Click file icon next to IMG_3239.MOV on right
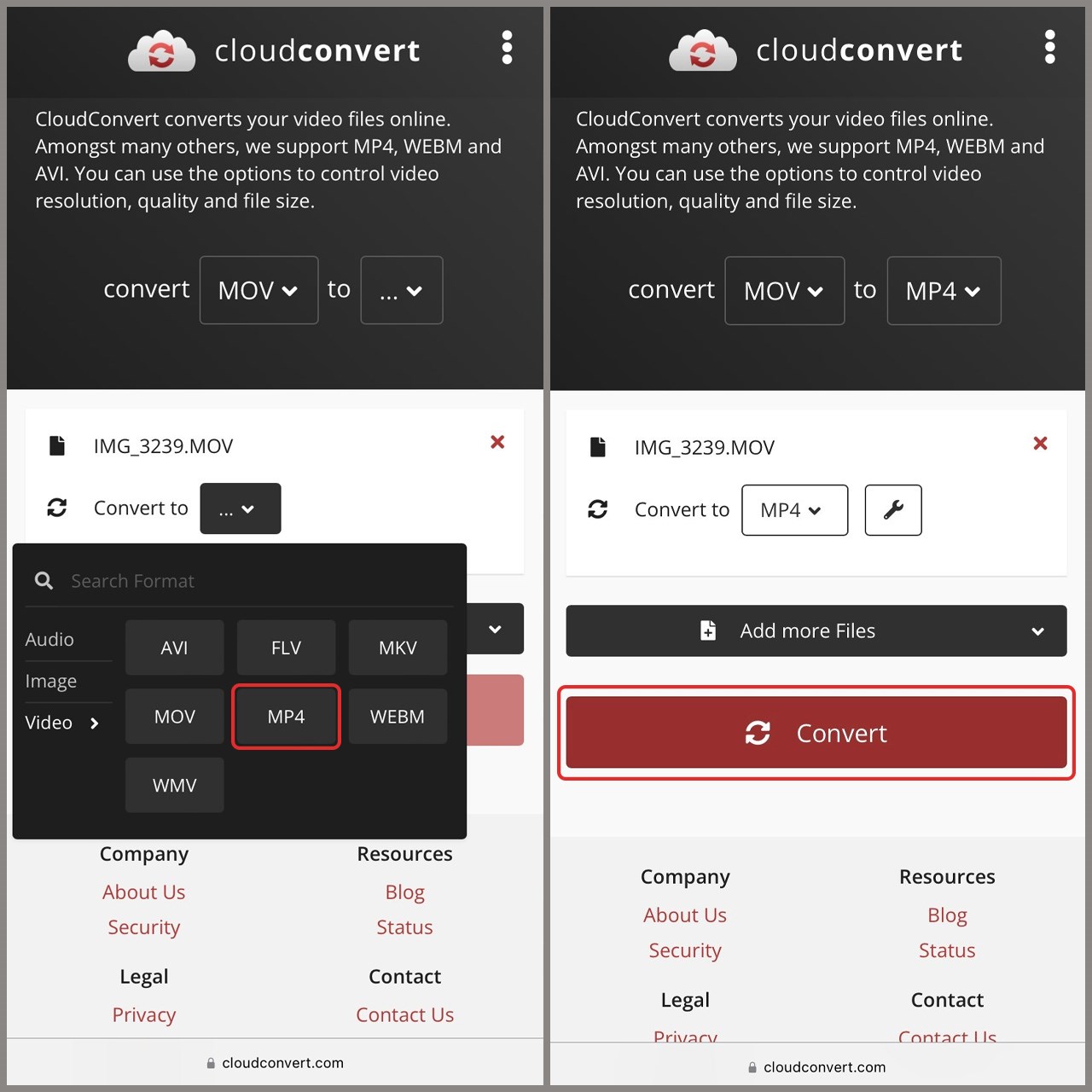The image size is (1092, 1092). [x=598, y=447]
